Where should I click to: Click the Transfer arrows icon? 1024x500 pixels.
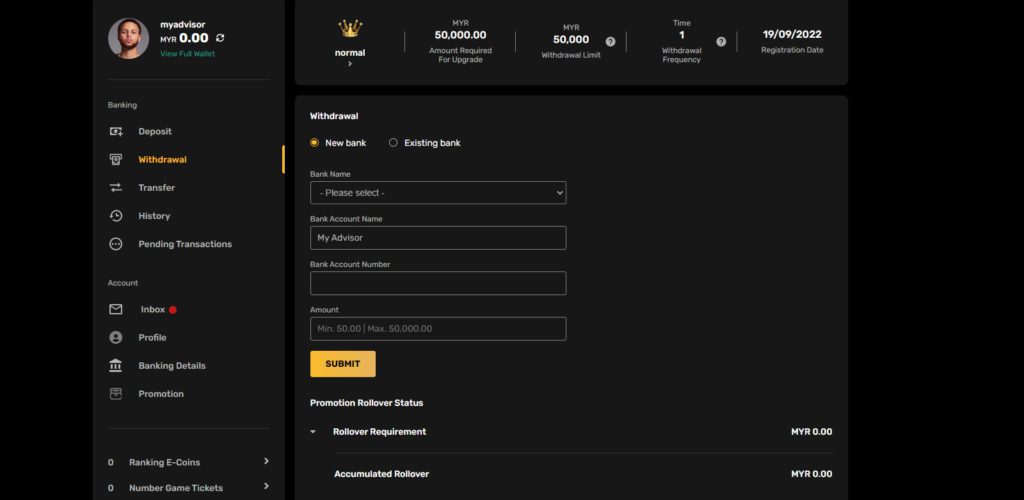[x=116, y=187]
